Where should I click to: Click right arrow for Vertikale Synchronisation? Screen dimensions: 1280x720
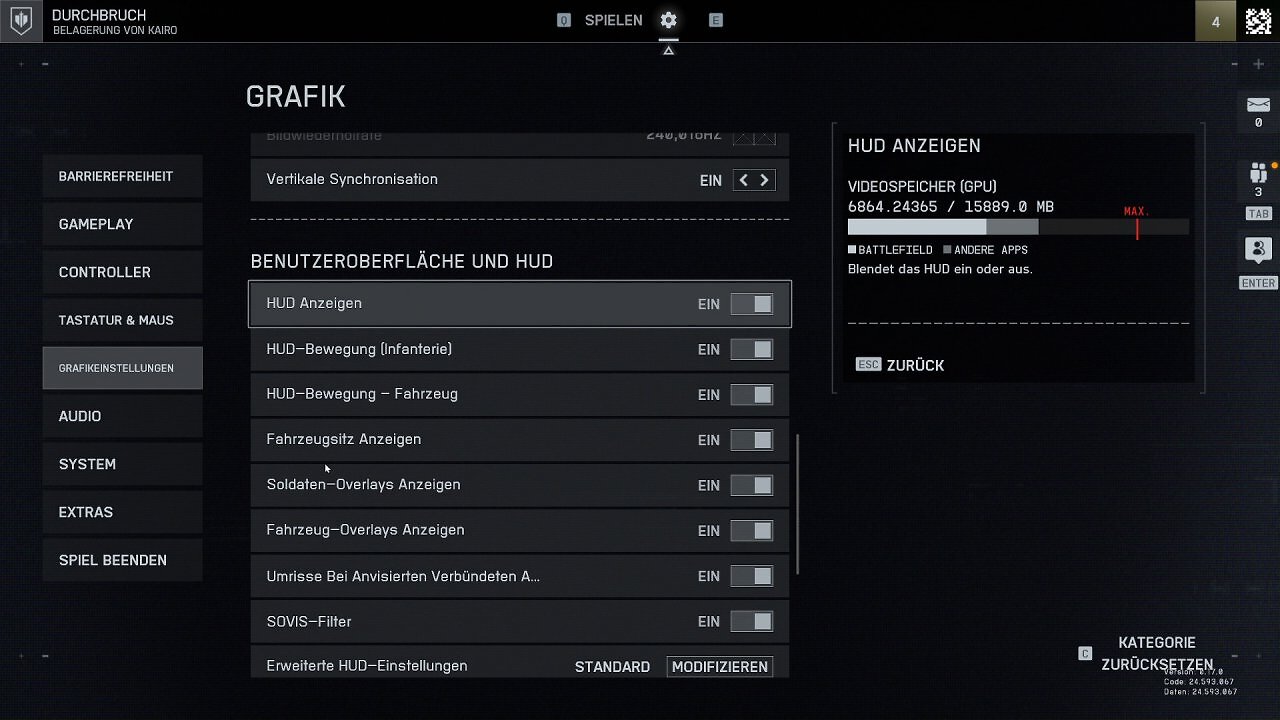pyautogui.click(x=764, y=180)
